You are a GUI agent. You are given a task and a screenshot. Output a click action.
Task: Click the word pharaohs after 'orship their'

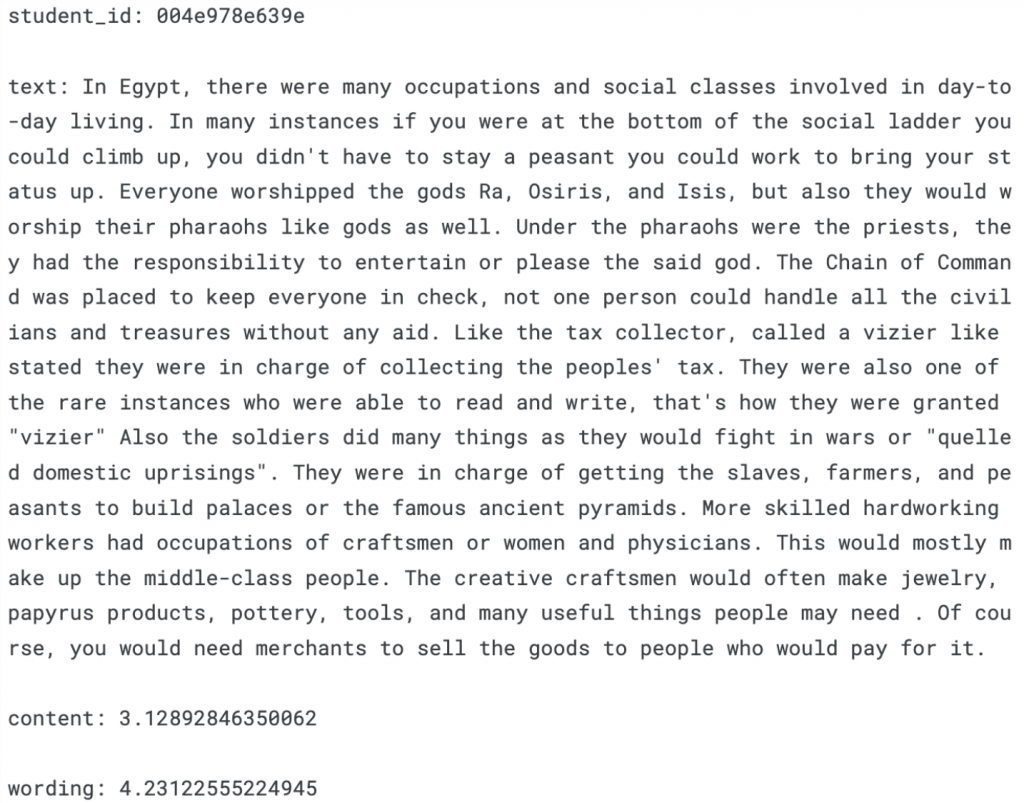pos(218,228)
